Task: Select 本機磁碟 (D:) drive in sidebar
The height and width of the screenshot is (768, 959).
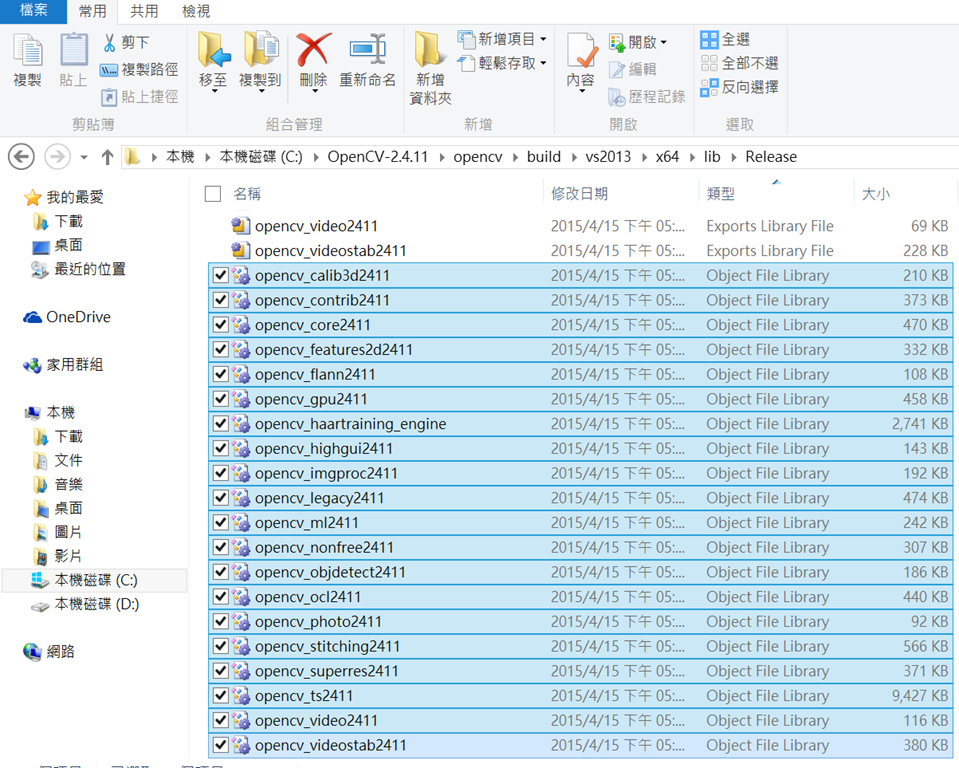Action: 85,604
